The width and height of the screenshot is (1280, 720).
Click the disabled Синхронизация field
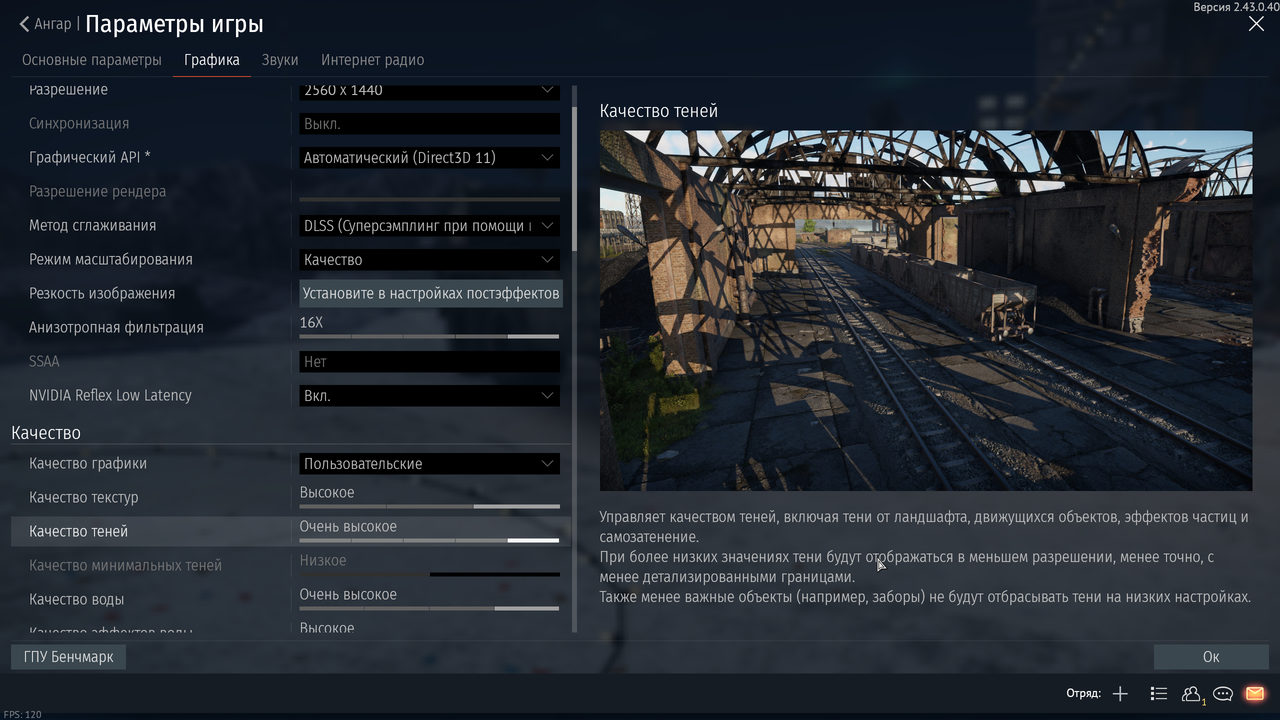430,124
